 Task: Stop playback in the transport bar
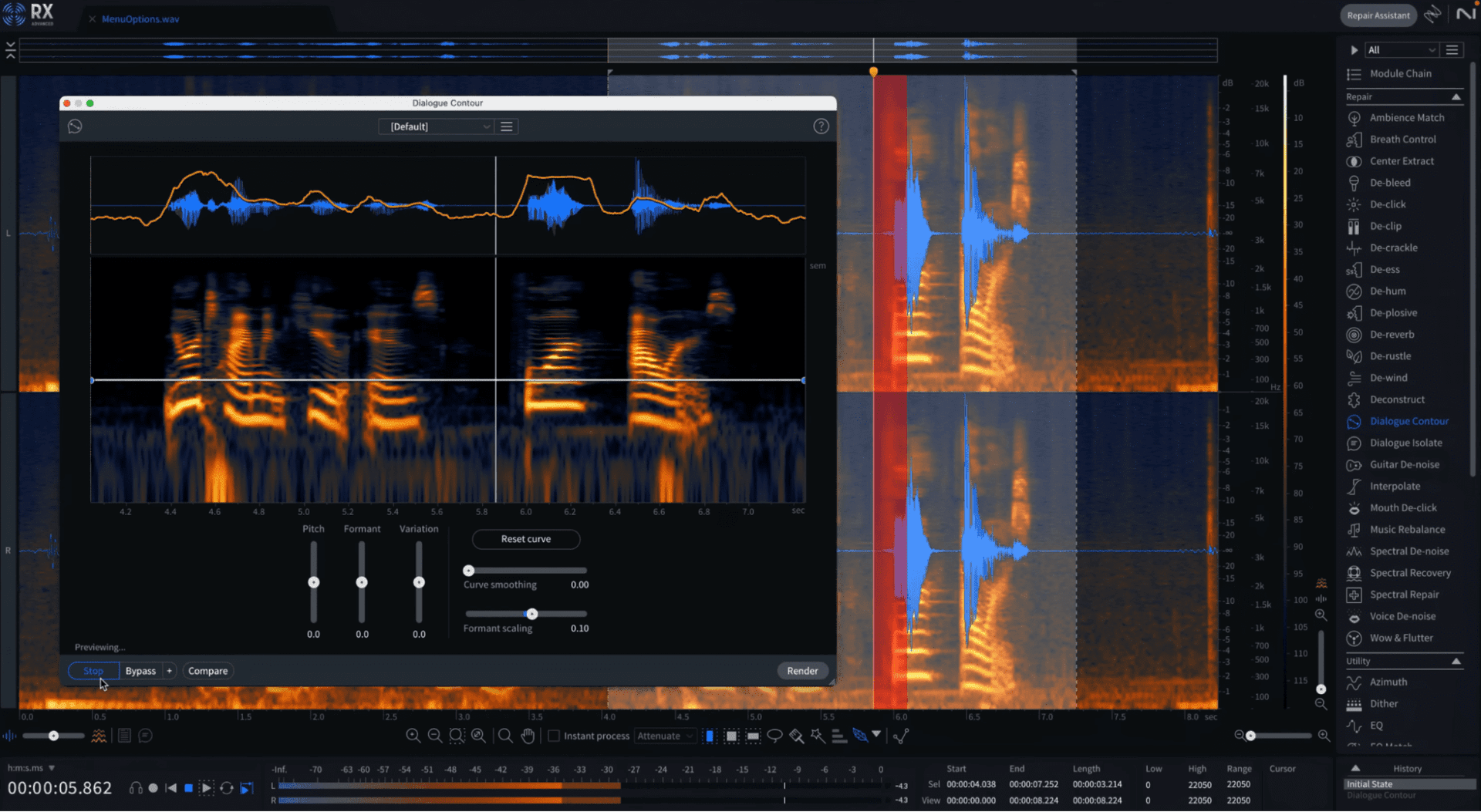point(188,788)
